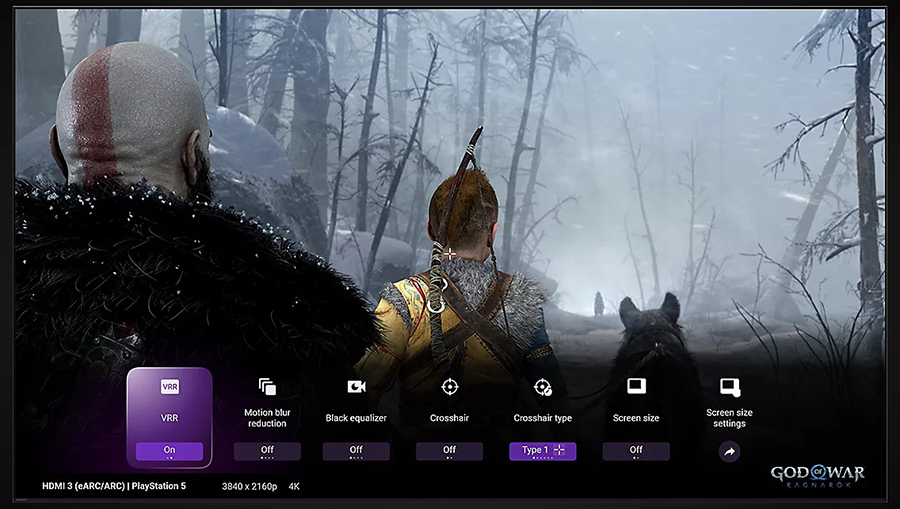The image size is (900, 509).
Task: Click the 'Crosshair type' text label
Action: pyautogui.click(x=543, y=418)
